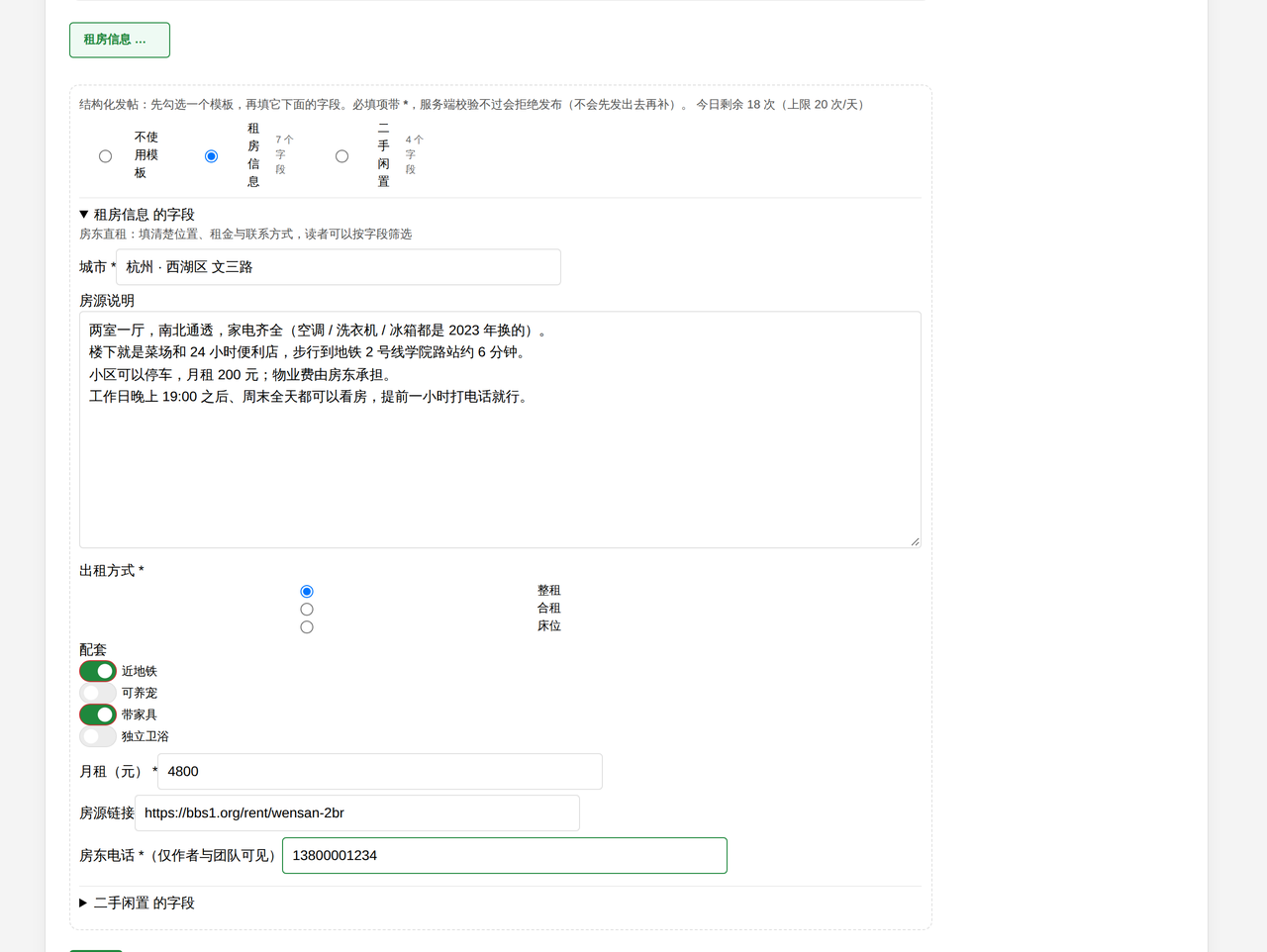This screenshot has height=952, width=1267.
Task: Disable the 带家具 switch
Action: [98, 714]
